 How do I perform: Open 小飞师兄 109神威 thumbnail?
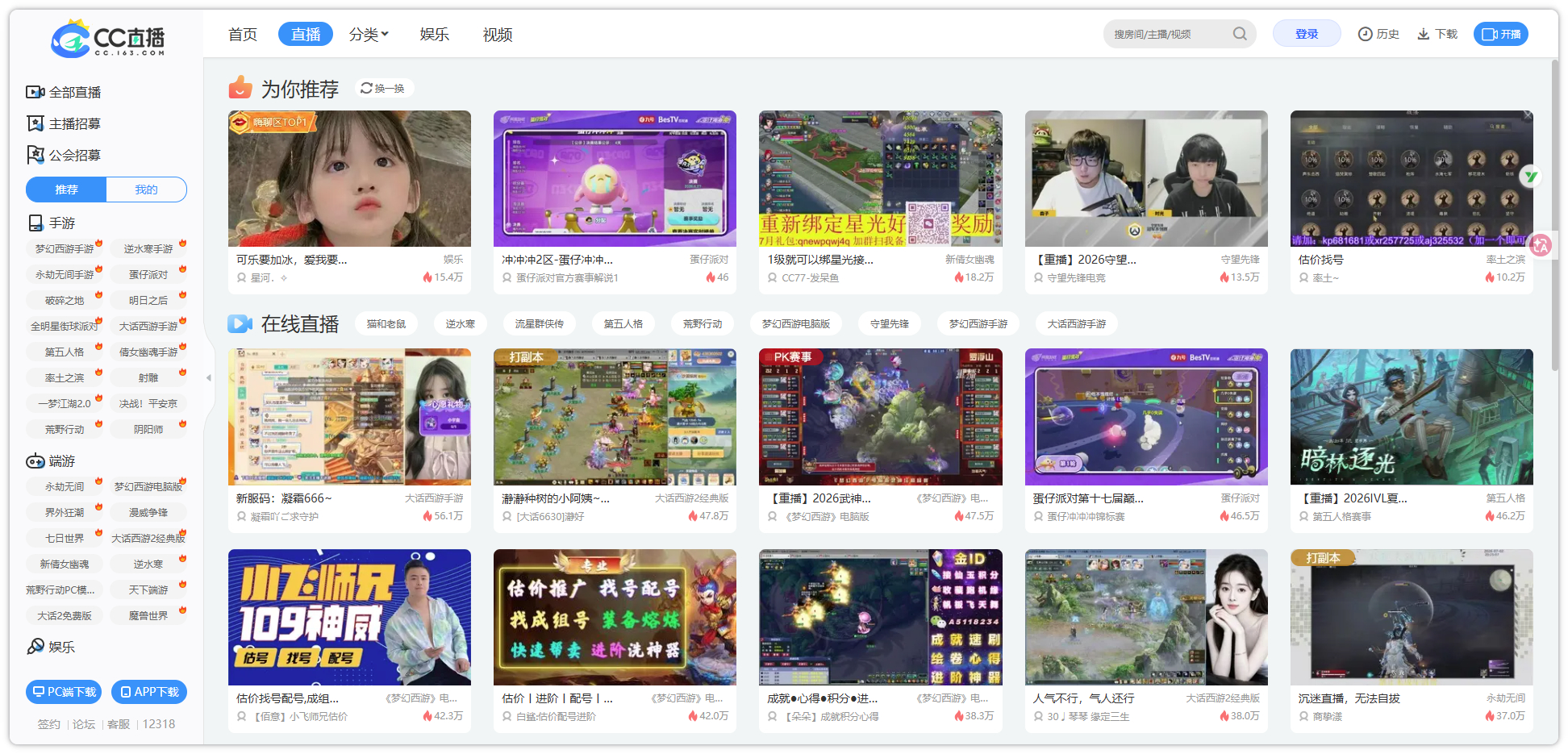pyautogui.click(x=349, y=617)
